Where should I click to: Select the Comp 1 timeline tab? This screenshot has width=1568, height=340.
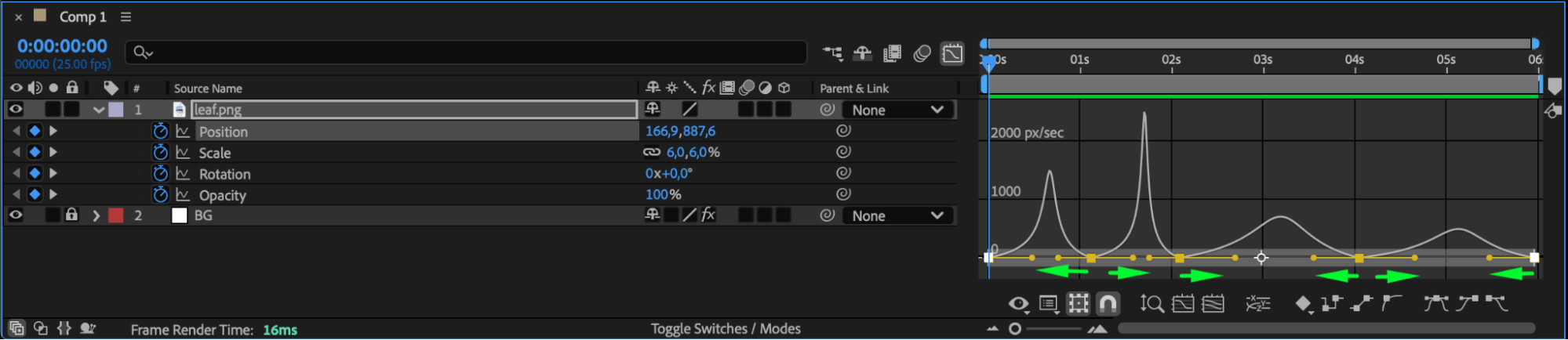[x=82, y=16]
